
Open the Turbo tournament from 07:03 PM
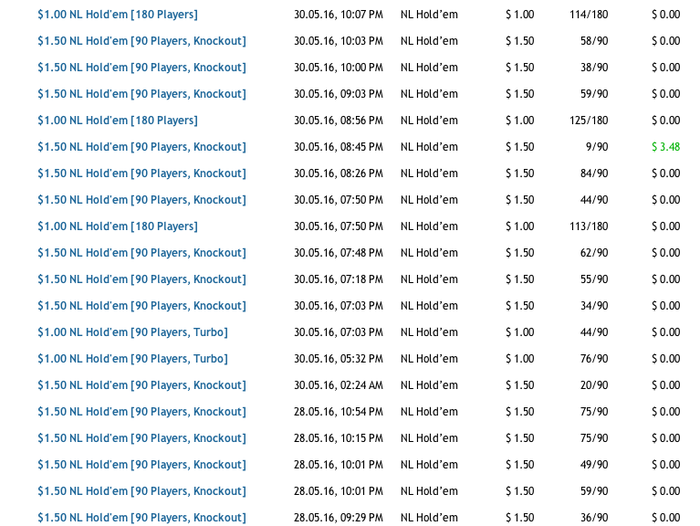(132, 333)
